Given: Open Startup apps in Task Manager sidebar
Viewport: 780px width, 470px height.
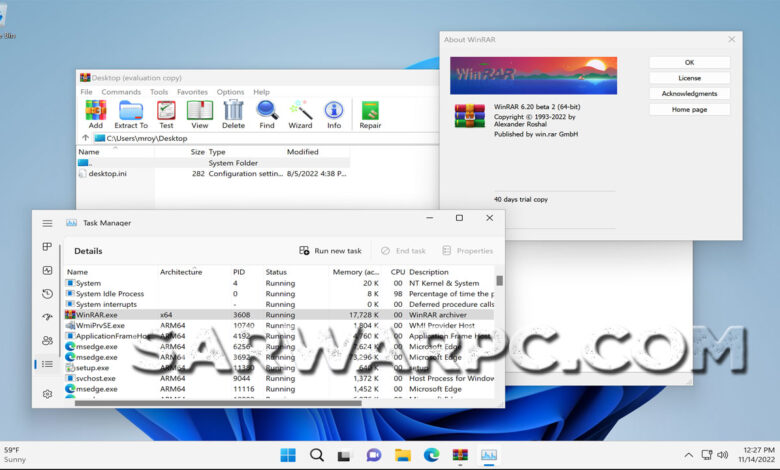Looking at the screenshot, I should point(47,317).
